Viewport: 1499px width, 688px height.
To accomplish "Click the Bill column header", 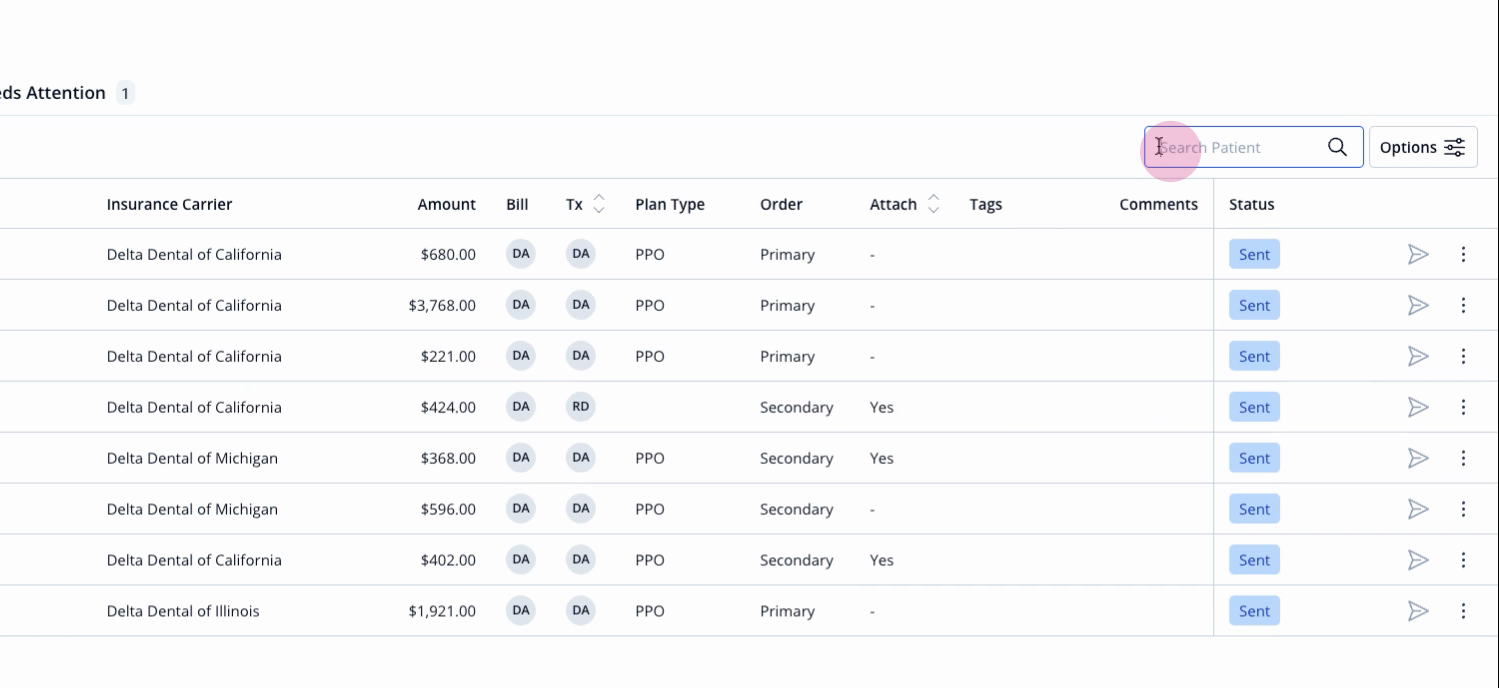I will [x=517, y=204].
